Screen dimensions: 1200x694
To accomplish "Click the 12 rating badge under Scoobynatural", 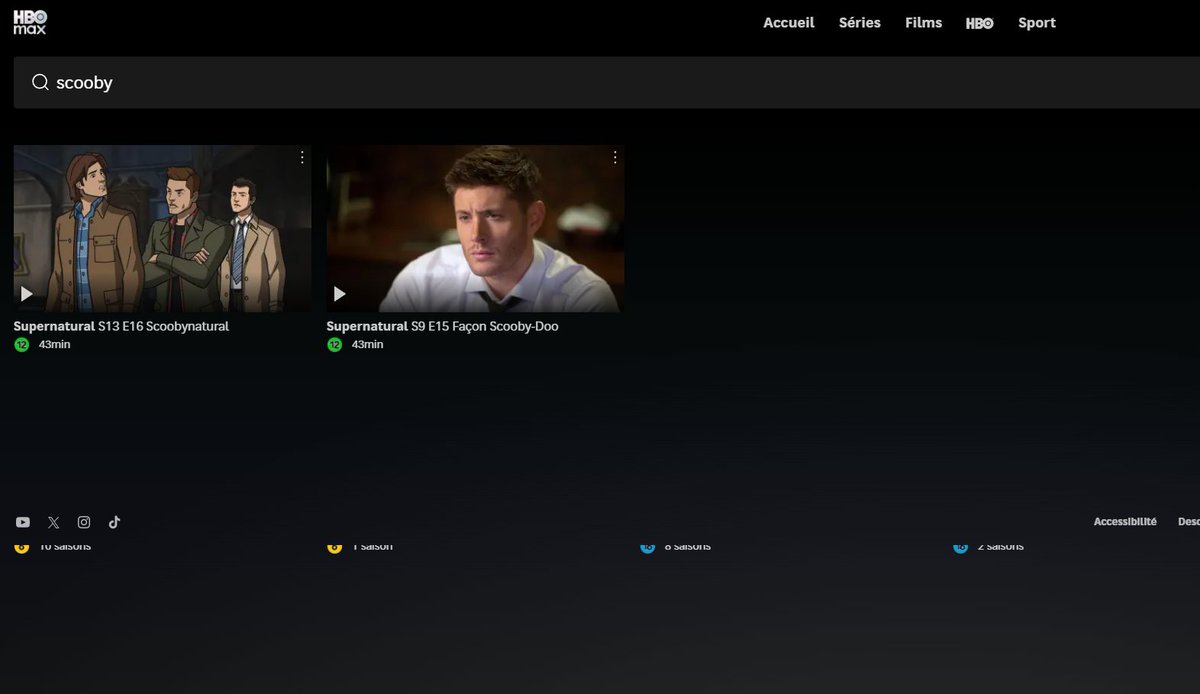I will click(x=22, y=345).
